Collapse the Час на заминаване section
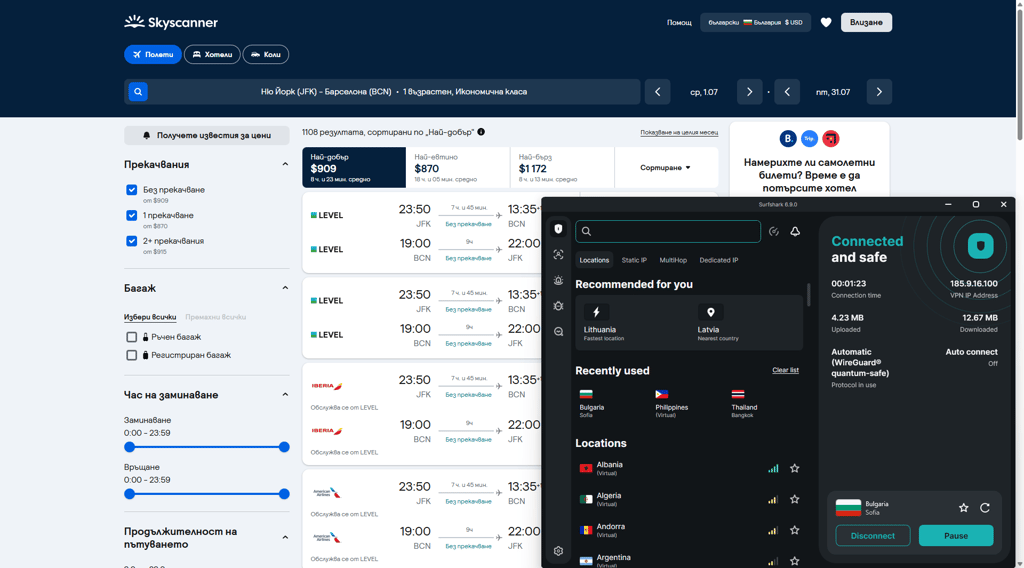The image size is (1024, 568). tap(285, 394)
